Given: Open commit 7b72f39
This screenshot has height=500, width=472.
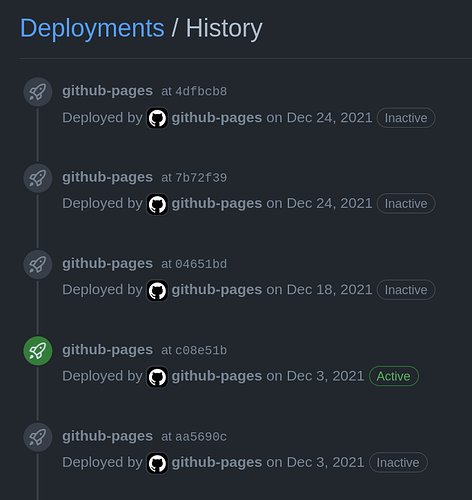Looking at the screenshot, I should (201, 178).
